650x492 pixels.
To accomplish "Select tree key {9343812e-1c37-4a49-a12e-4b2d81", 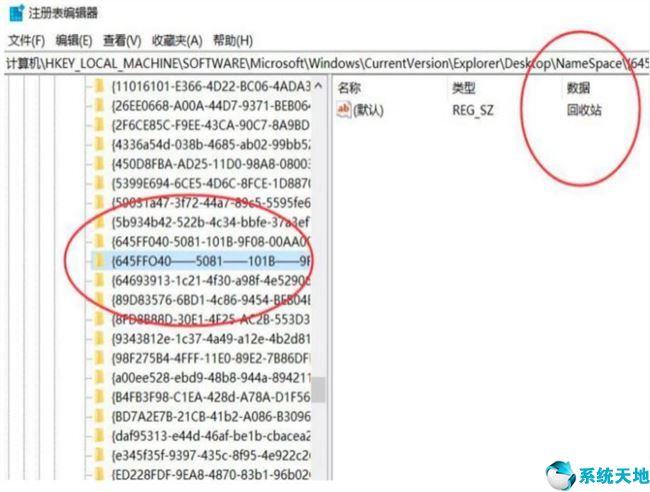I will (x=211, y=339).
